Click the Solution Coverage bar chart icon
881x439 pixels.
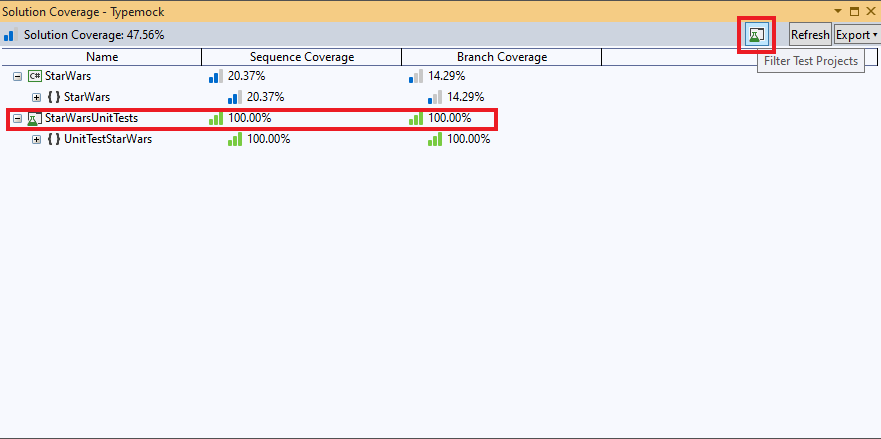[x=9, y=35]
